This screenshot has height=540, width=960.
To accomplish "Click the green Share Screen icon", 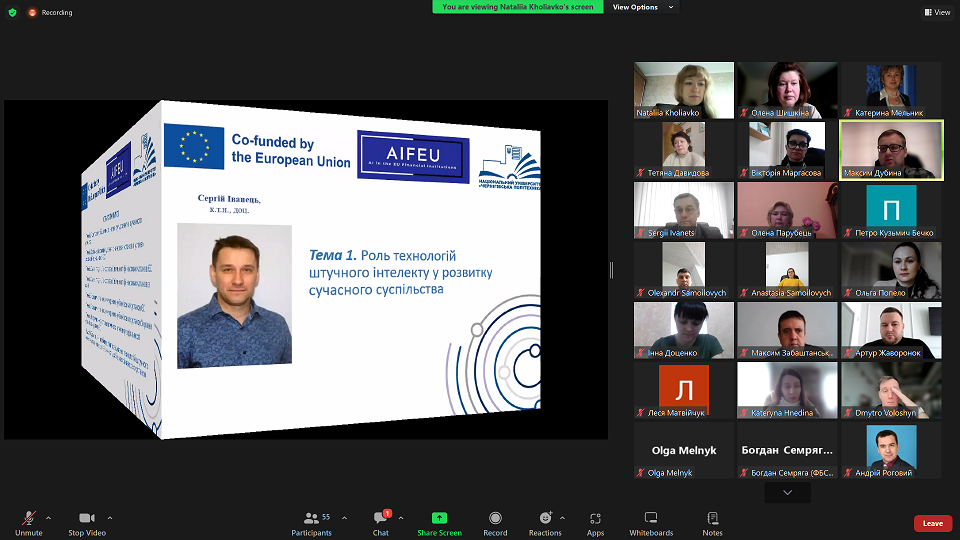I will 439,518.
